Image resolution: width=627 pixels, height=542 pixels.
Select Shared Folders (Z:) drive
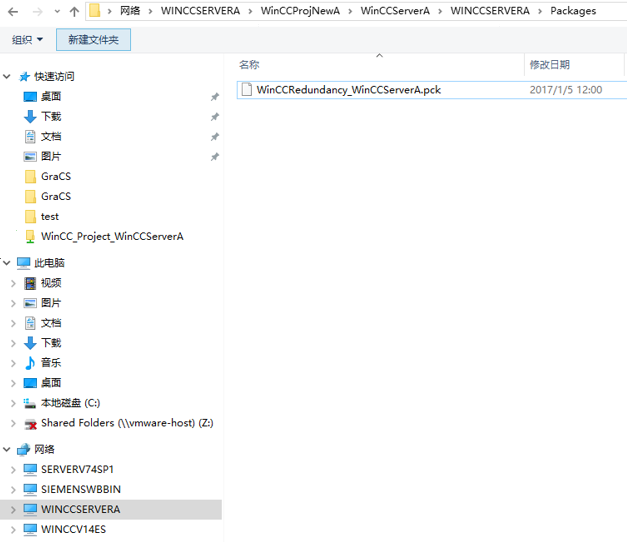(x=127, y=423)
